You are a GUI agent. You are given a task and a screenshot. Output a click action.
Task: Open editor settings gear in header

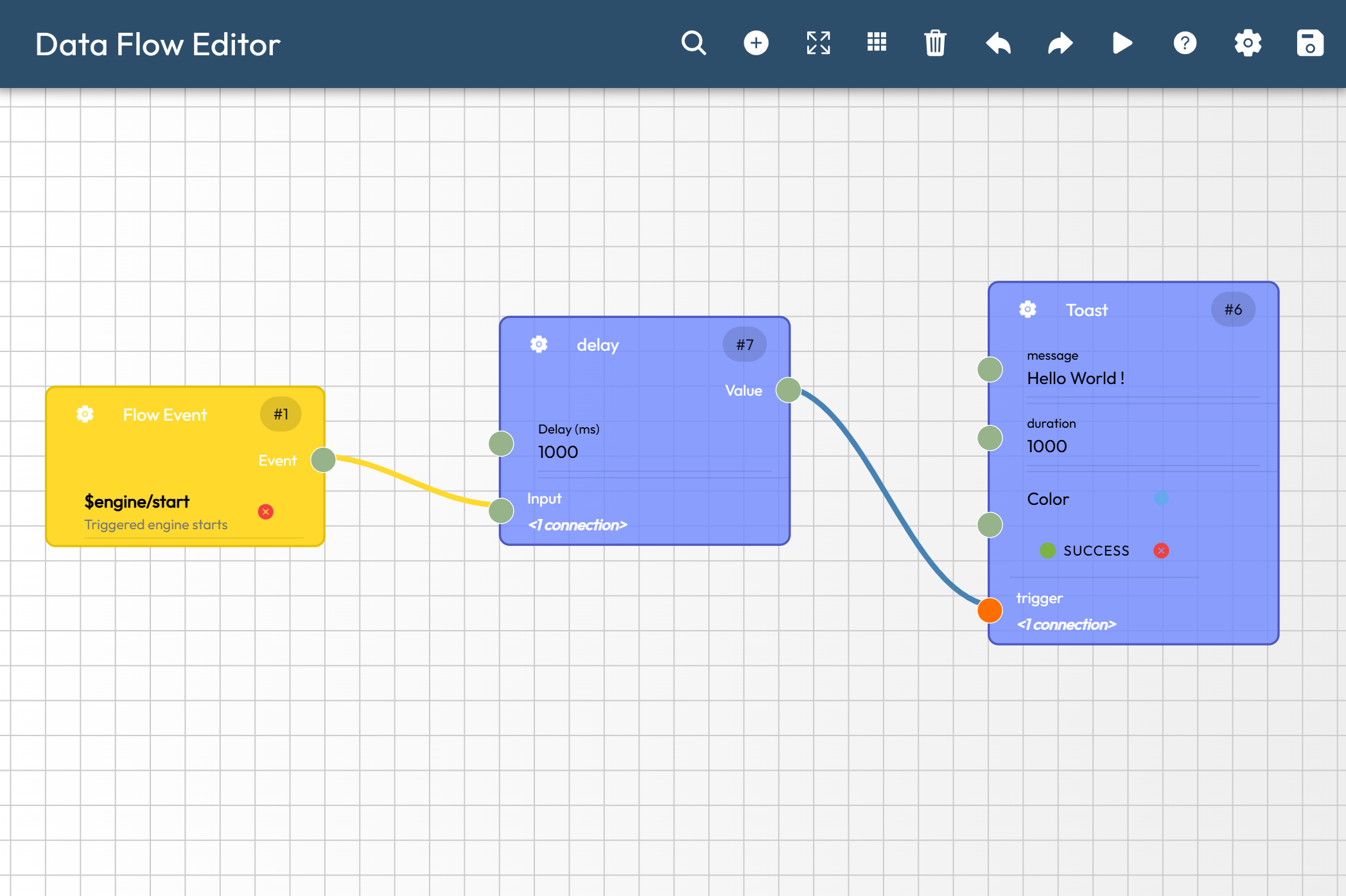coord(1248,44)
